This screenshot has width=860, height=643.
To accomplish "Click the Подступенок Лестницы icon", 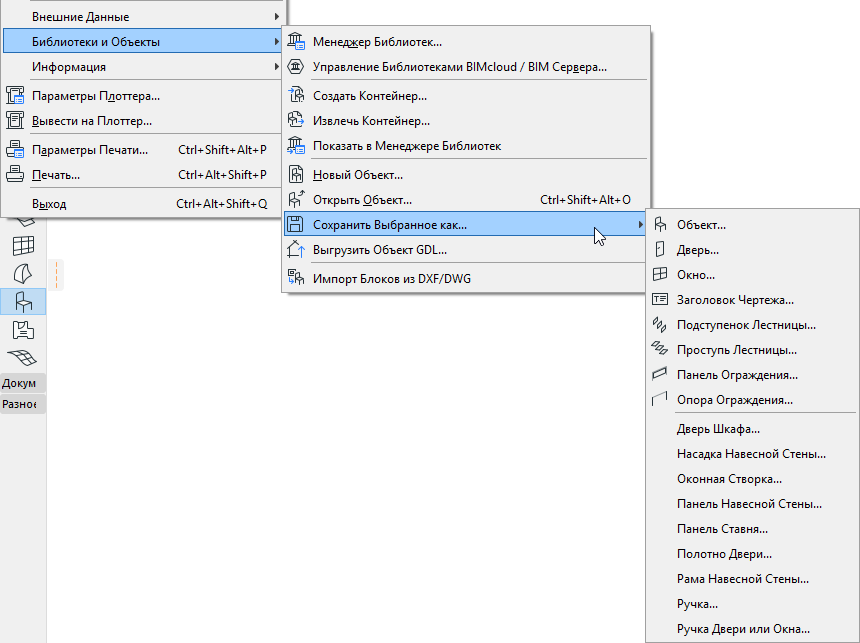I will (660, 325).
